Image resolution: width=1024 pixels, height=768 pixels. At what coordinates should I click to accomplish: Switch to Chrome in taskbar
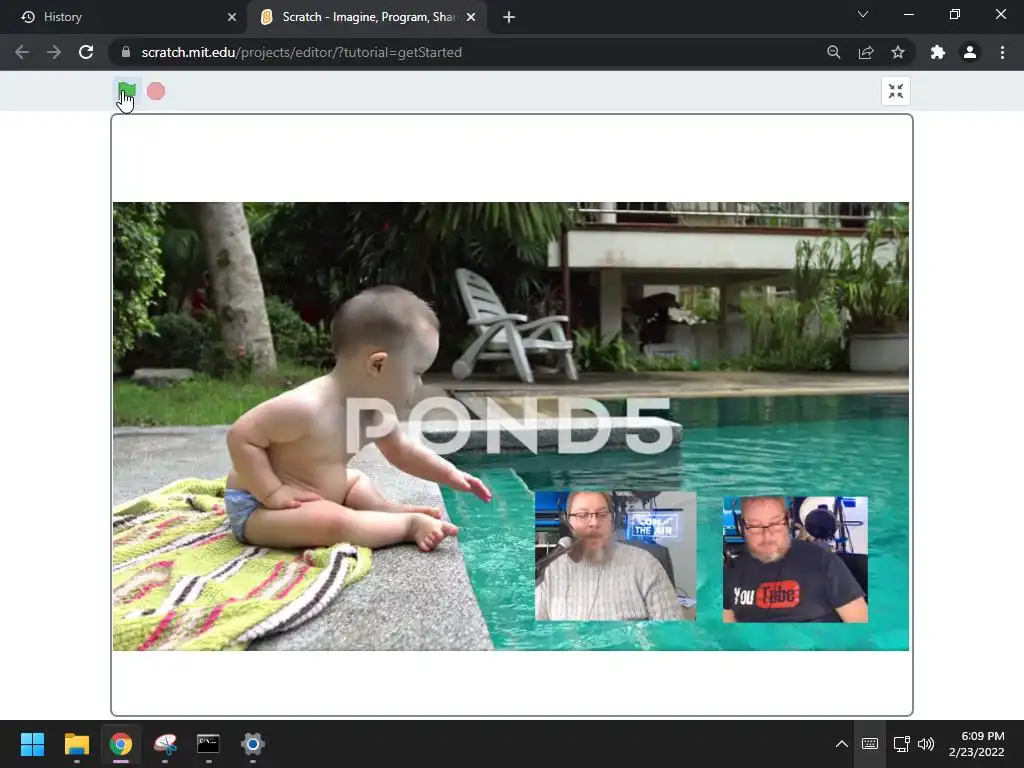point(121,744)
